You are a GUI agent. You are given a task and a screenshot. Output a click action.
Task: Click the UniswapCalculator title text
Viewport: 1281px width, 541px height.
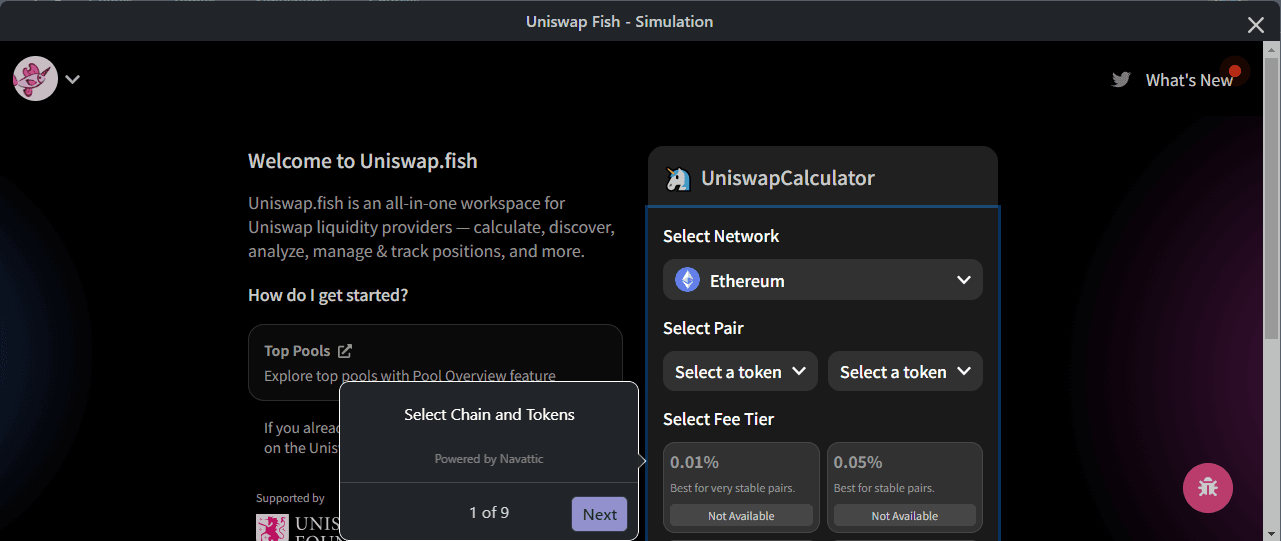tap(788, 178)
